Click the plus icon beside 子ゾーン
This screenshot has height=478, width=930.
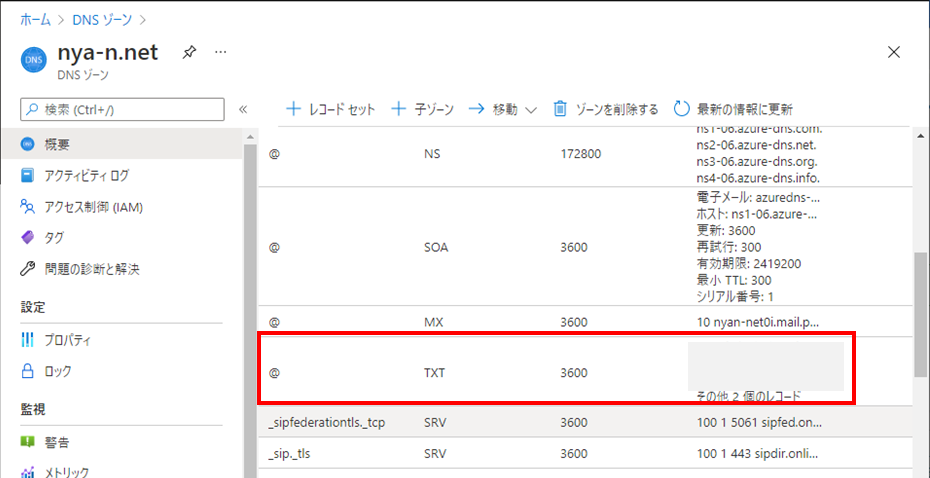399,109
